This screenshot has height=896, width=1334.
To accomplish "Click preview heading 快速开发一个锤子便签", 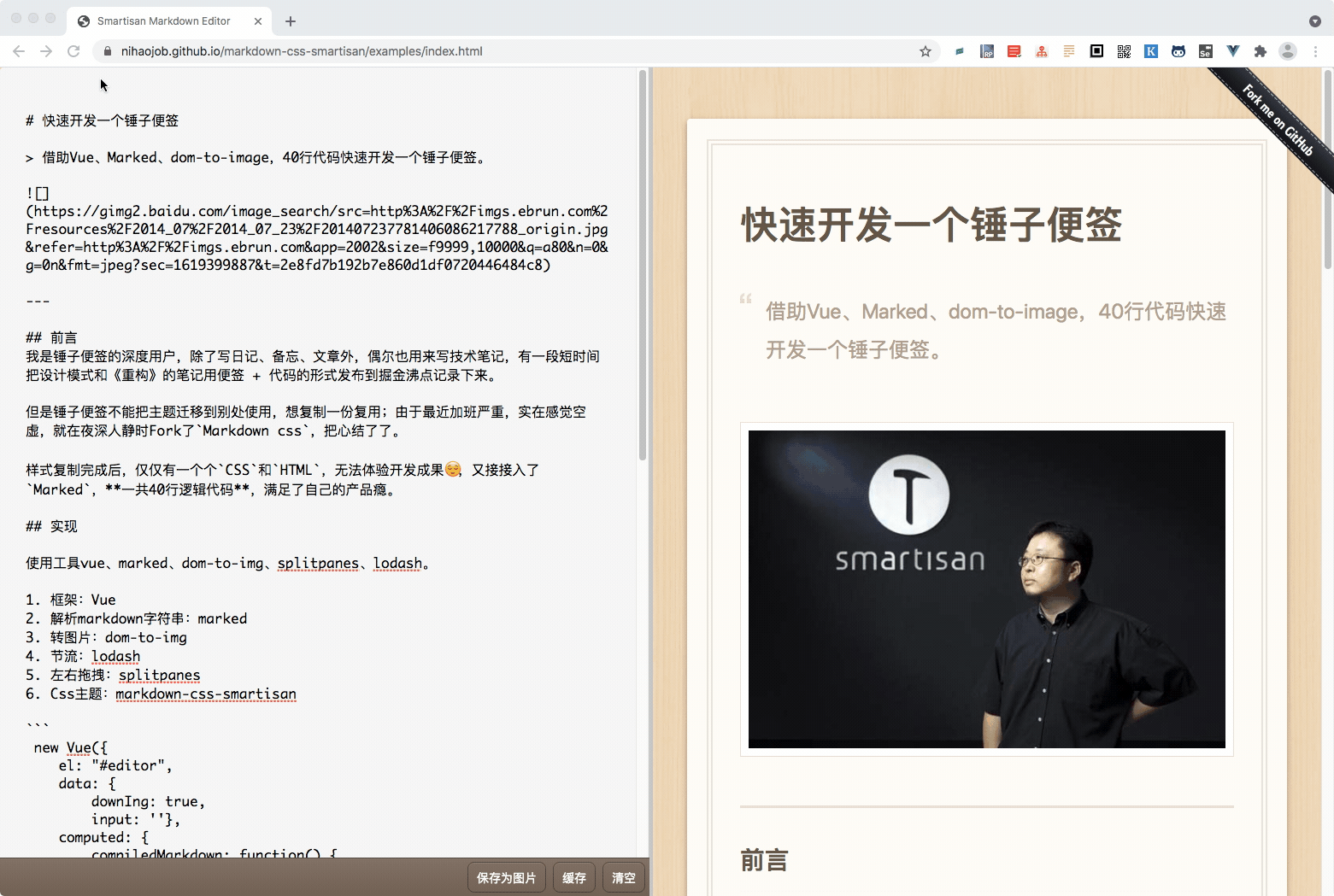I will (x=931, y=225).
